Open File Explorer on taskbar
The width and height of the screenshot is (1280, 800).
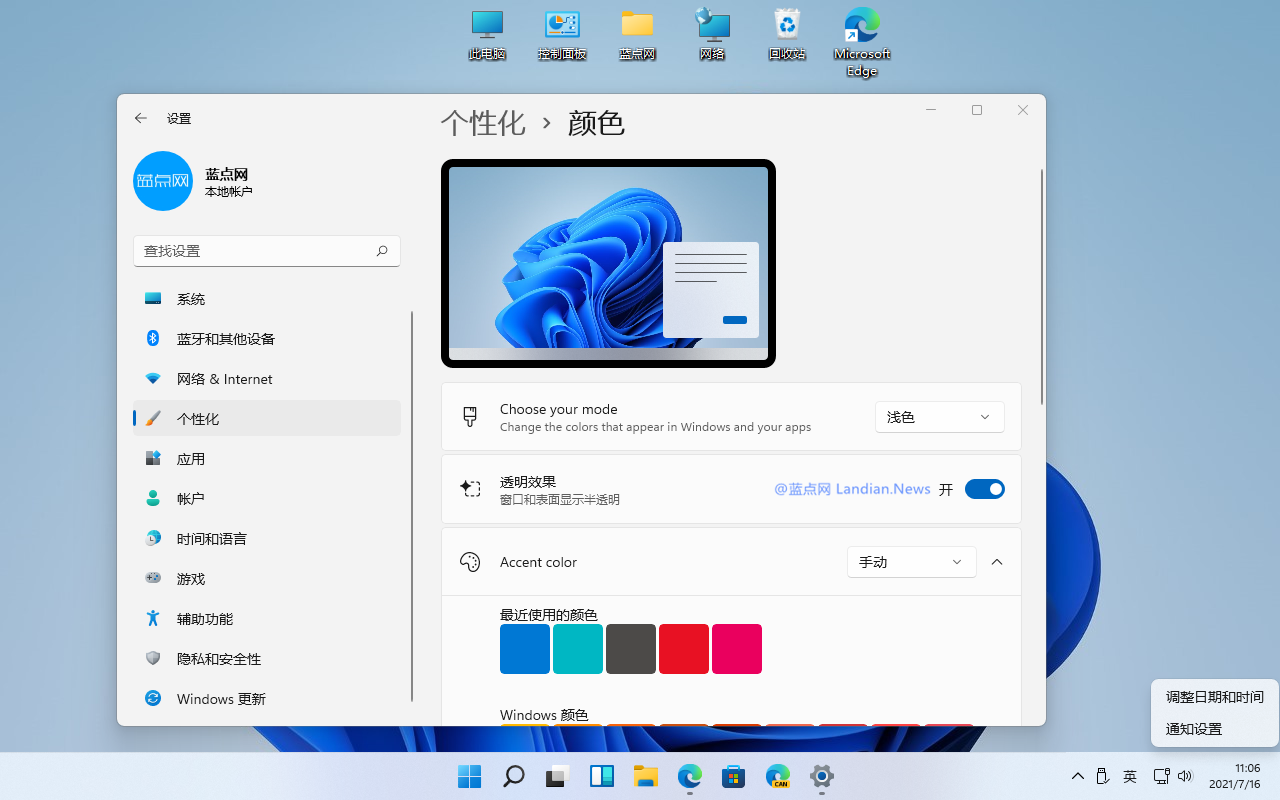click(x=645, y=776)
